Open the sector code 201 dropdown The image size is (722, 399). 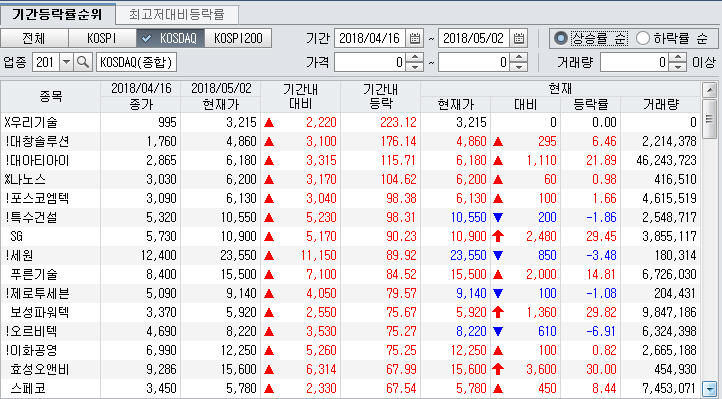point(66,62)
